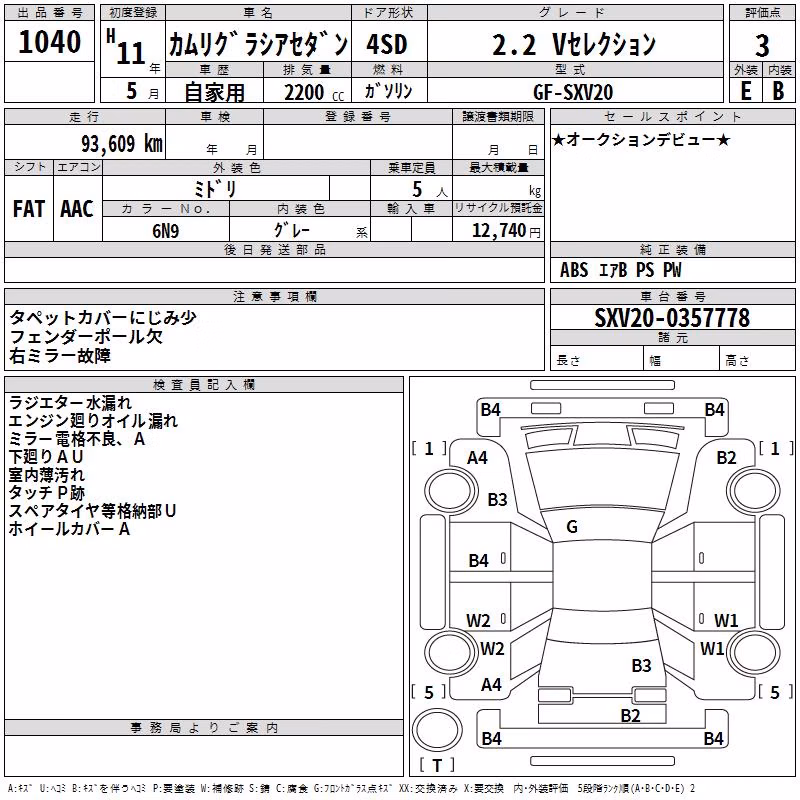The height and width of the screenshot is (800, 800).
Task: Select note 右ミラー故障
Action: tap(60, 356)
